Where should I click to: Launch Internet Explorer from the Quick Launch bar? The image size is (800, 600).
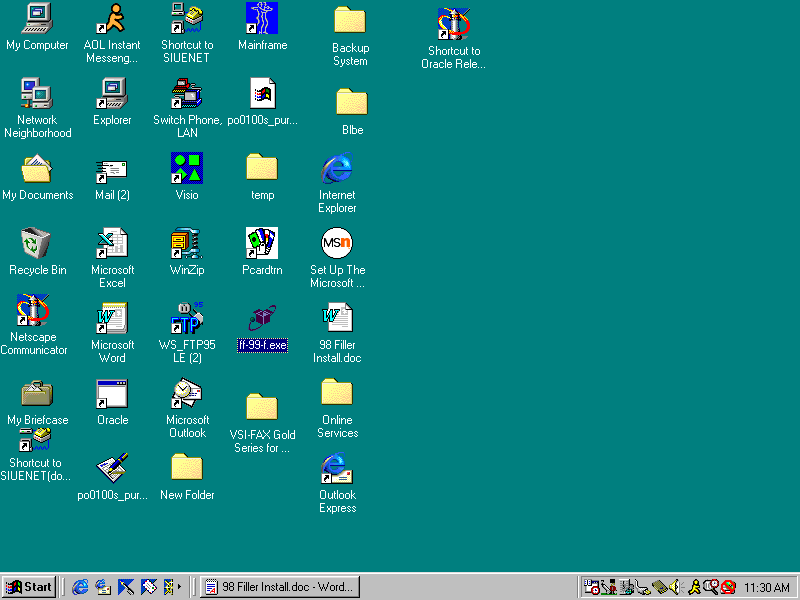point(80,587)
